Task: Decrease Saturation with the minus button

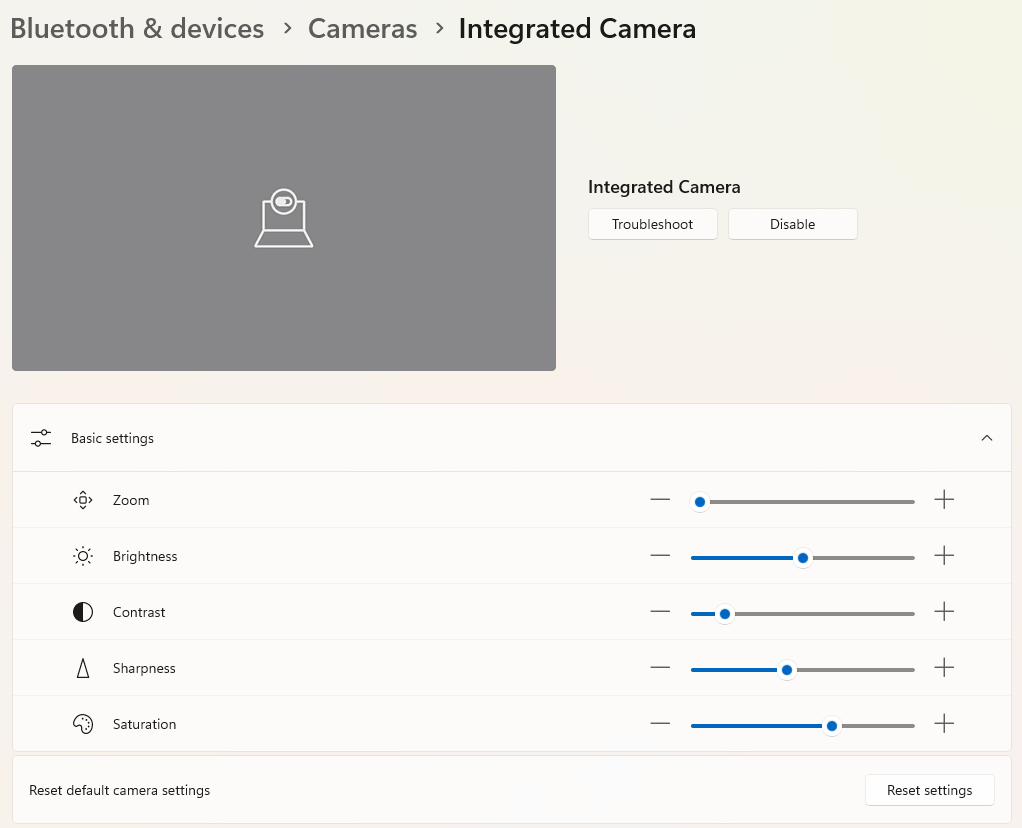Action: [660, 724]
